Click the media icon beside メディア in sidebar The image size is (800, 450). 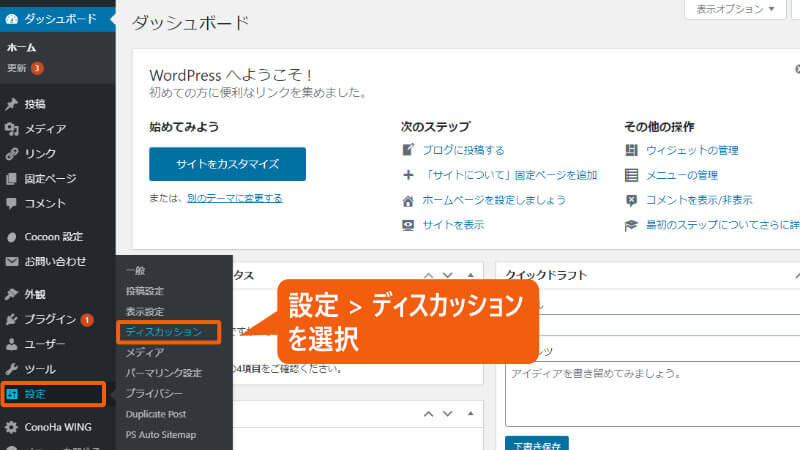pyautogui.click(x=12, y=129)
